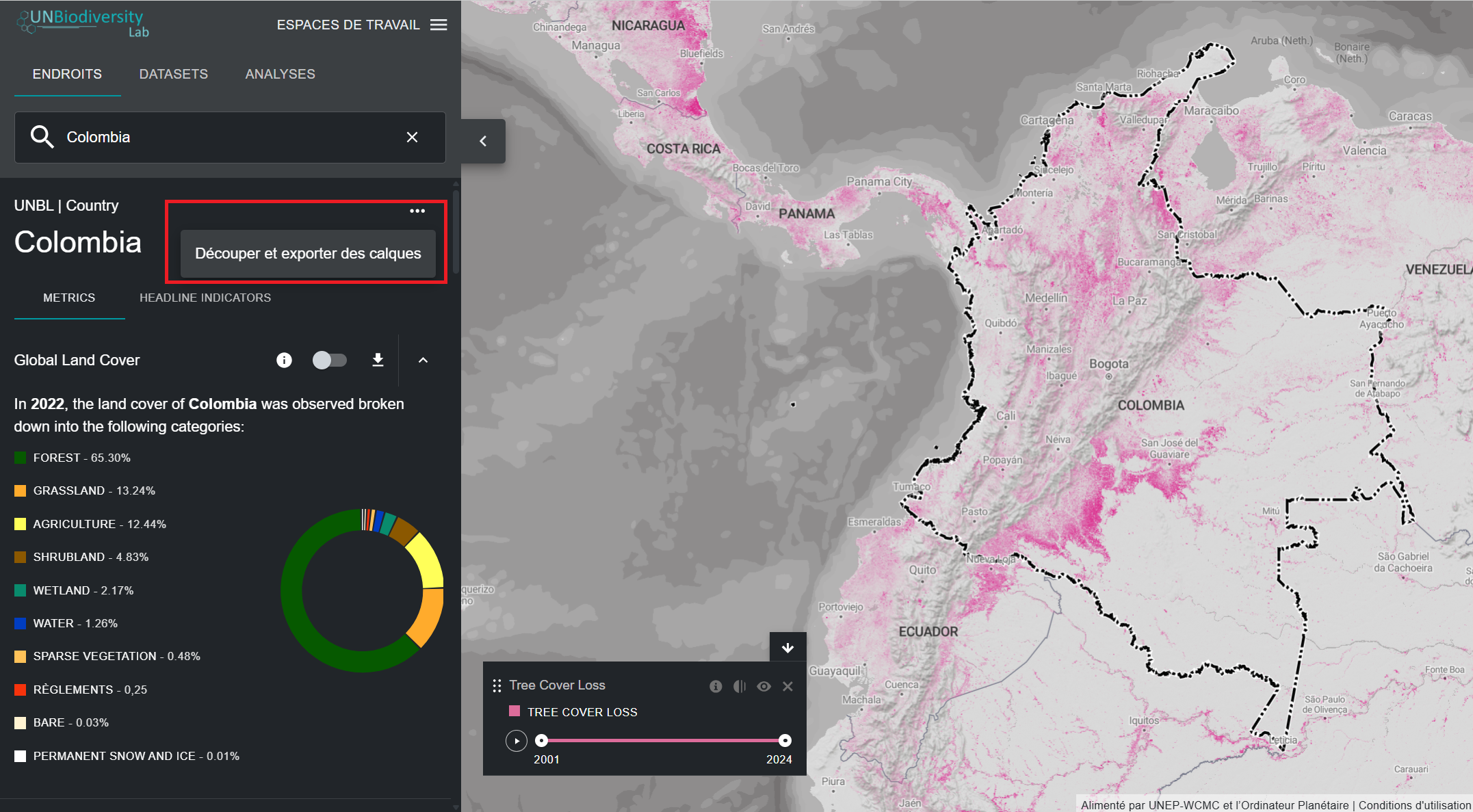The width and height of the screenshot is (1473, 812).
Task: Collapse the left sidebar panel
Action: [483, 141]
